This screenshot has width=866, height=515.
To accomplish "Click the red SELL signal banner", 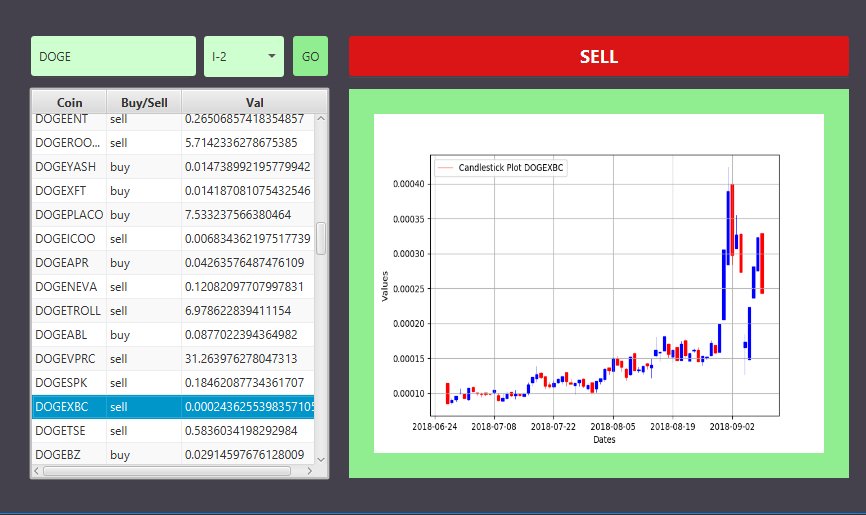I will point(599,56).
